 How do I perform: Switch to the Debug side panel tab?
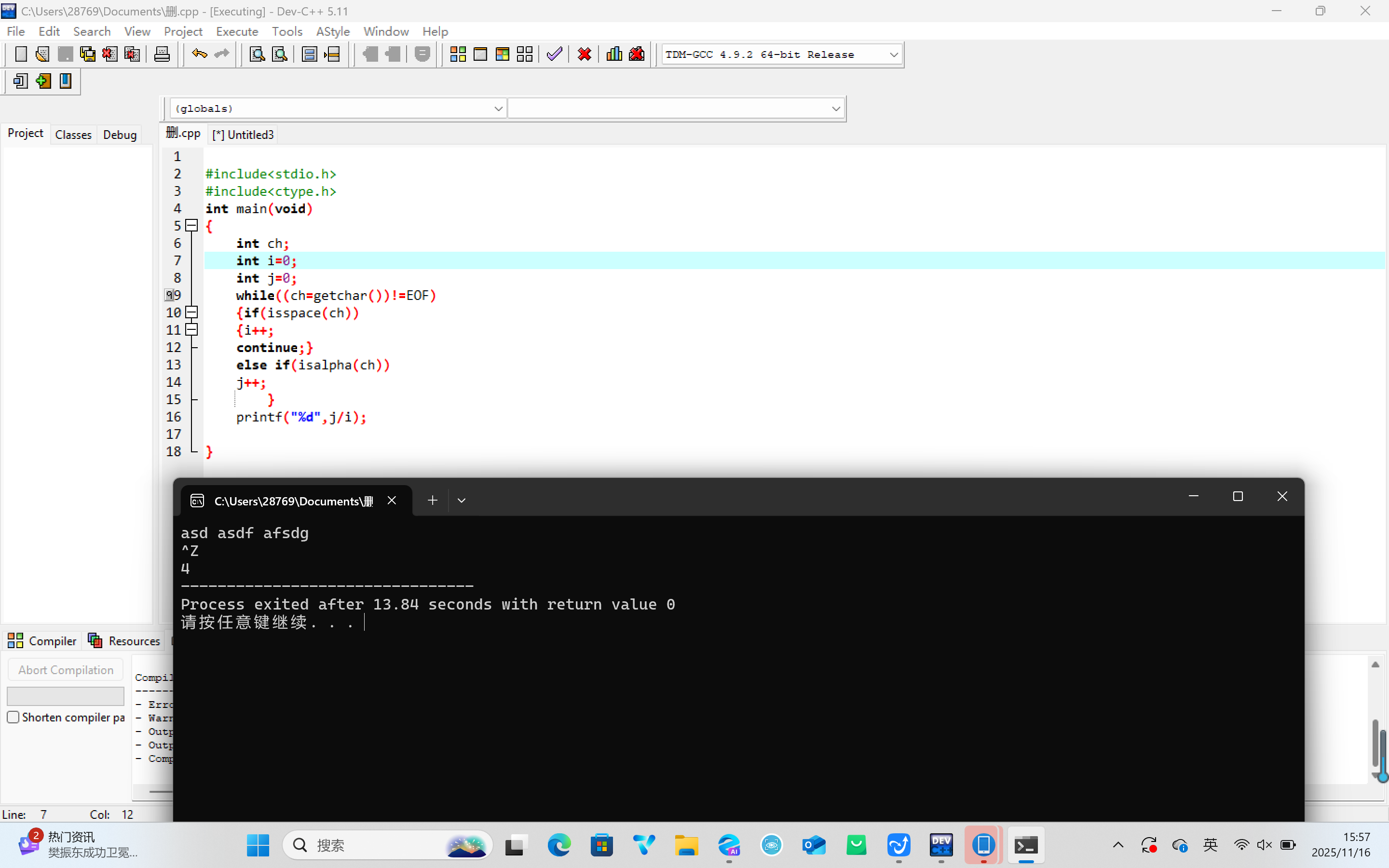point(120,135)
